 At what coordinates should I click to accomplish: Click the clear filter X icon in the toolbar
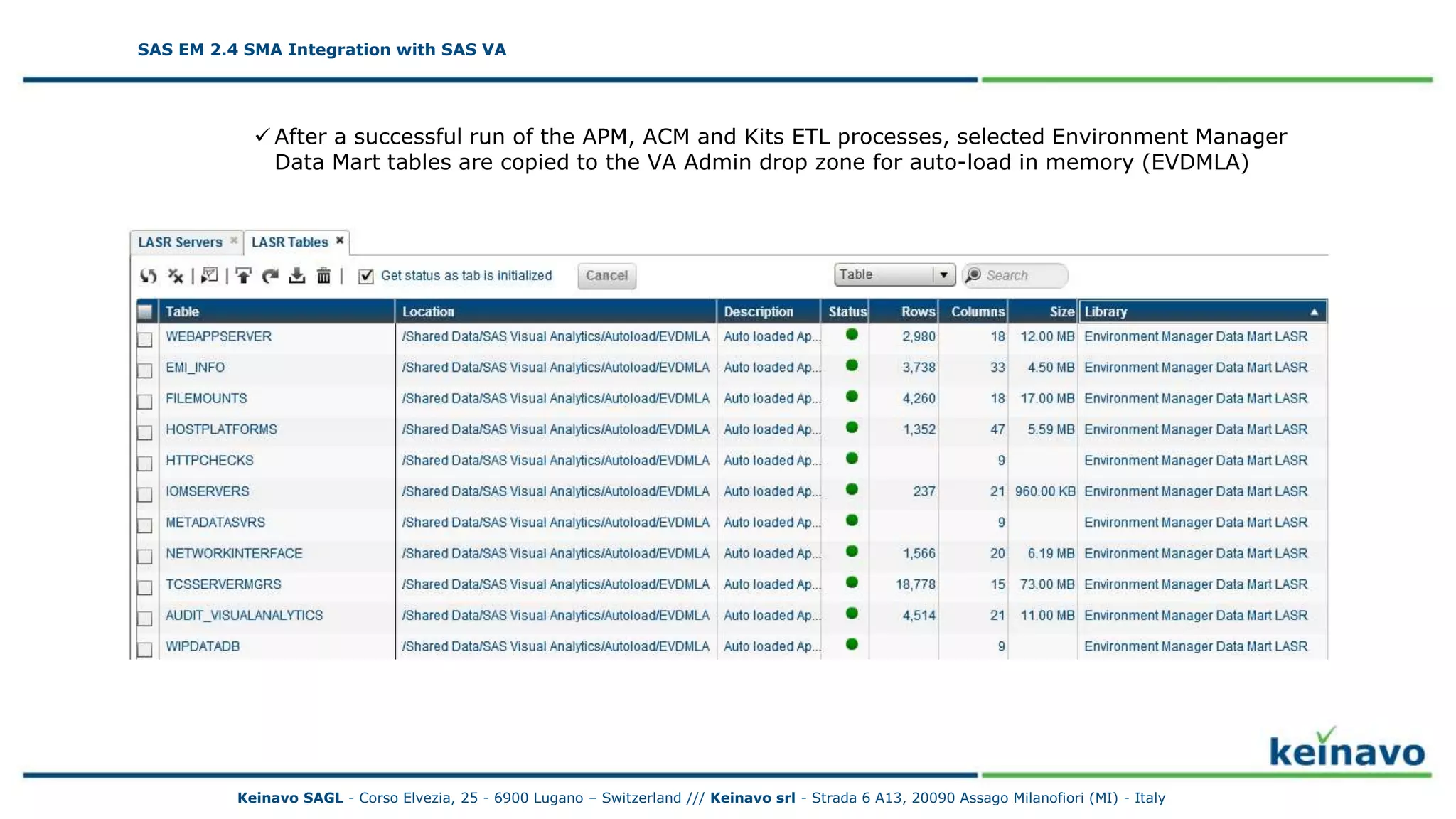[x=176, y=276]
